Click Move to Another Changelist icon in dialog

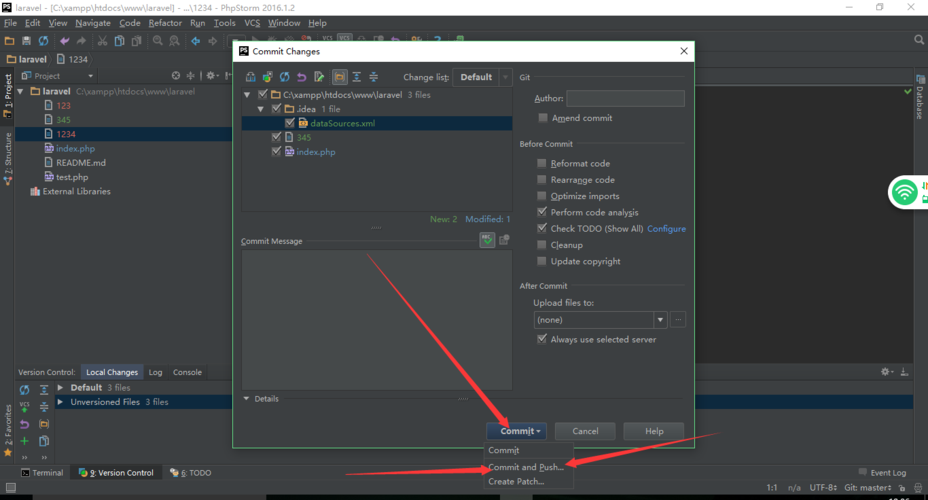[x=268, y=77]
